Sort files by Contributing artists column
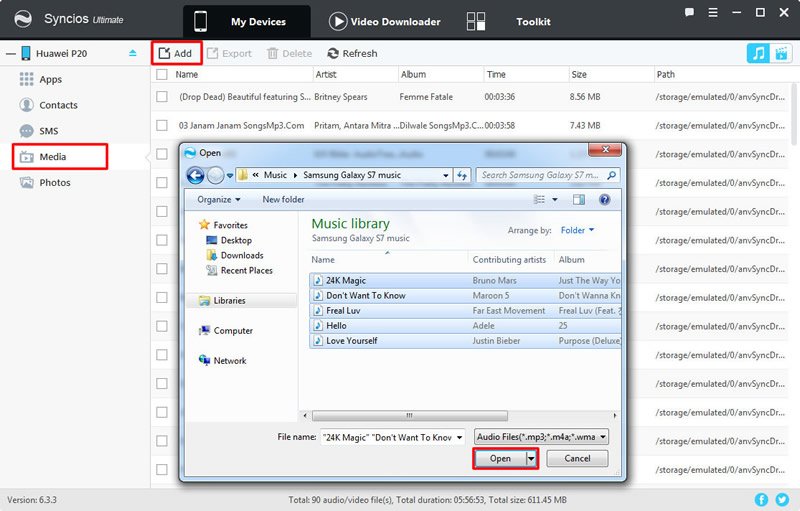 pyautogui.click(x=509, y=260)
